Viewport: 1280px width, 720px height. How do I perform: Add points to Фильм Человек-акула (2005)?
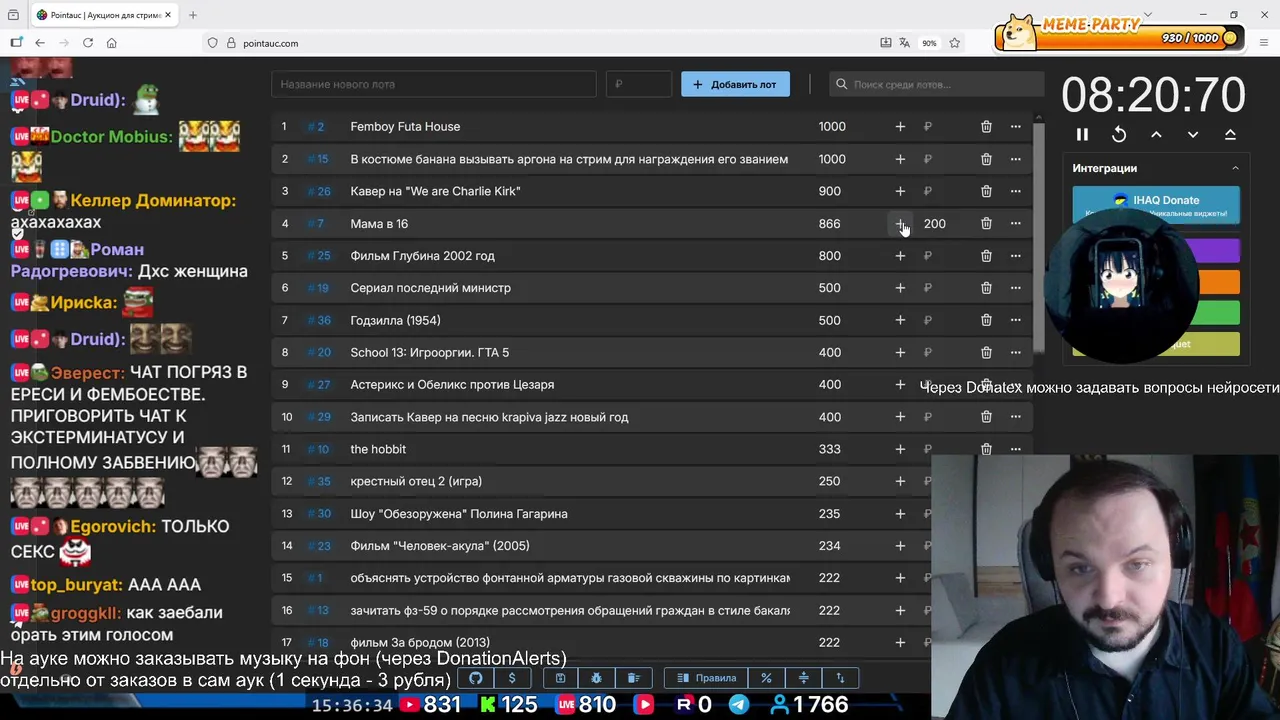click(900, 546)
